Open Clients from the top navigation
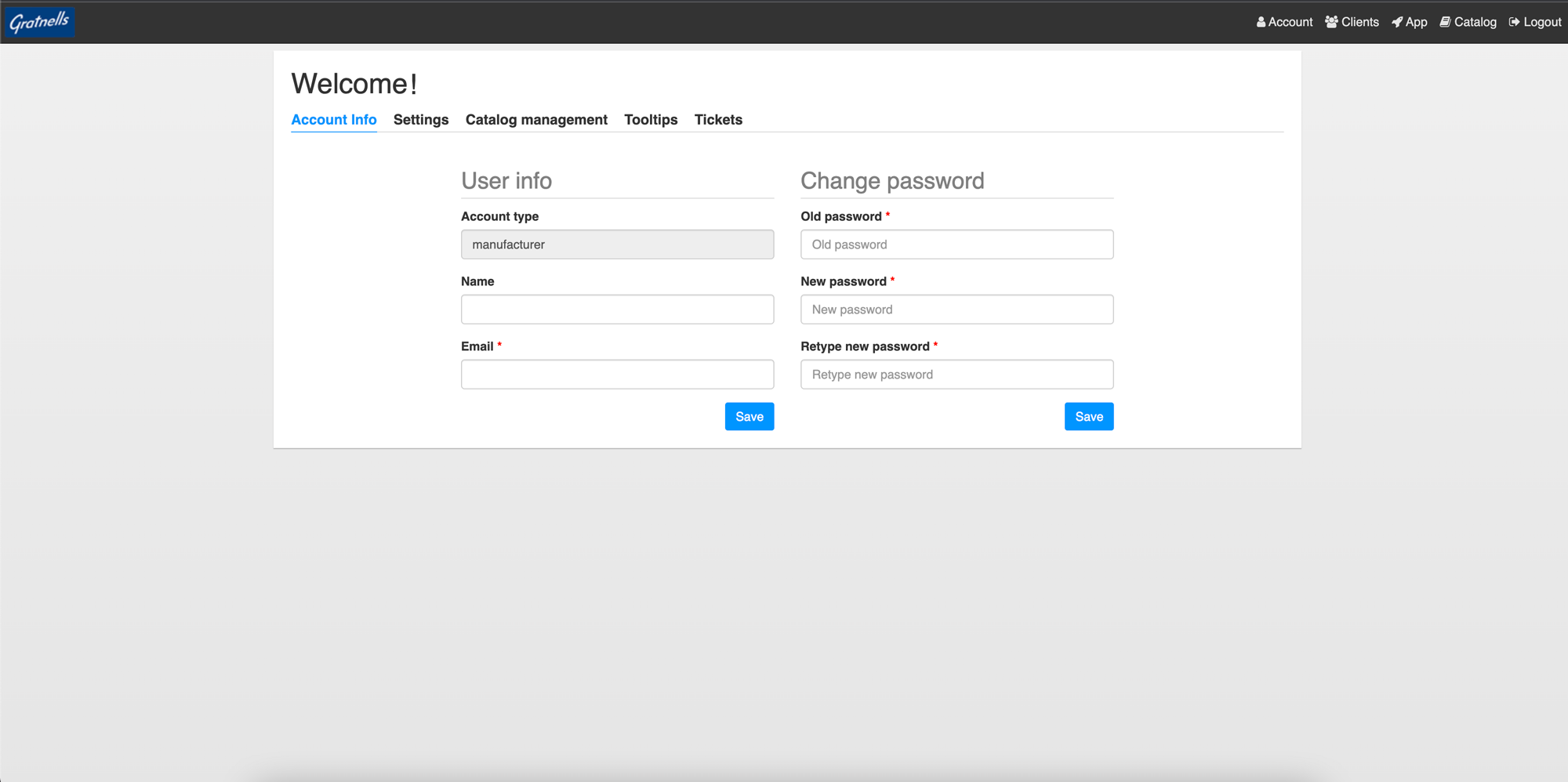The width and height of the screenshot is (1568, 782). pyautogui.click(x=1359, y=22)
